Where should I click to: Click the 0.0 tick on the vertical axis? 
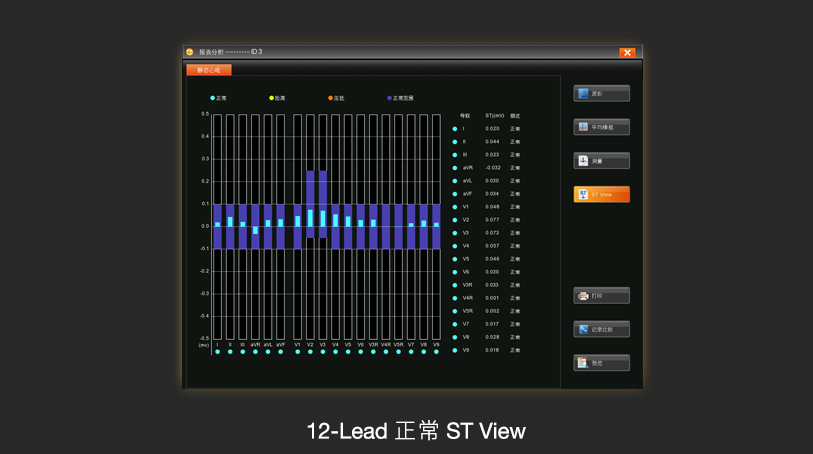pos(205,226)
